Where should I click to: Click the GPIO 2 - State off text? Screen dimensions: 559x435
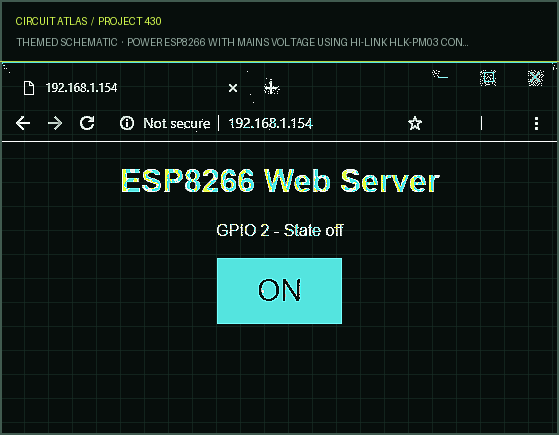280,230
